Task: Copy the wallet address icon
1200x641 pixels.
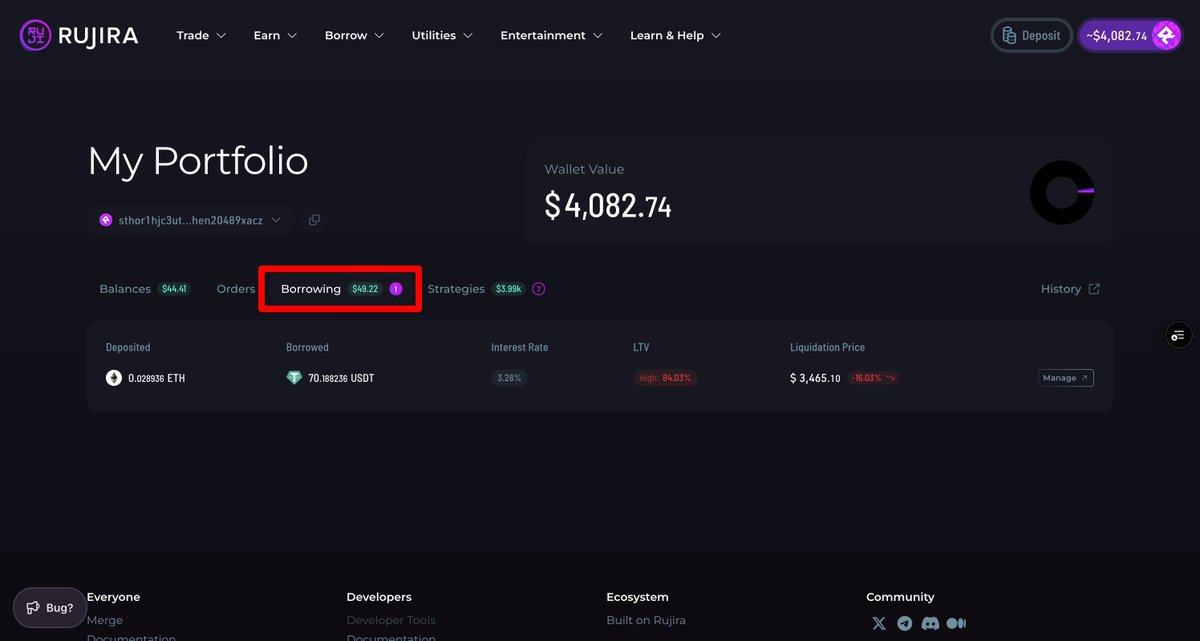Action: [x=314, y=220]
